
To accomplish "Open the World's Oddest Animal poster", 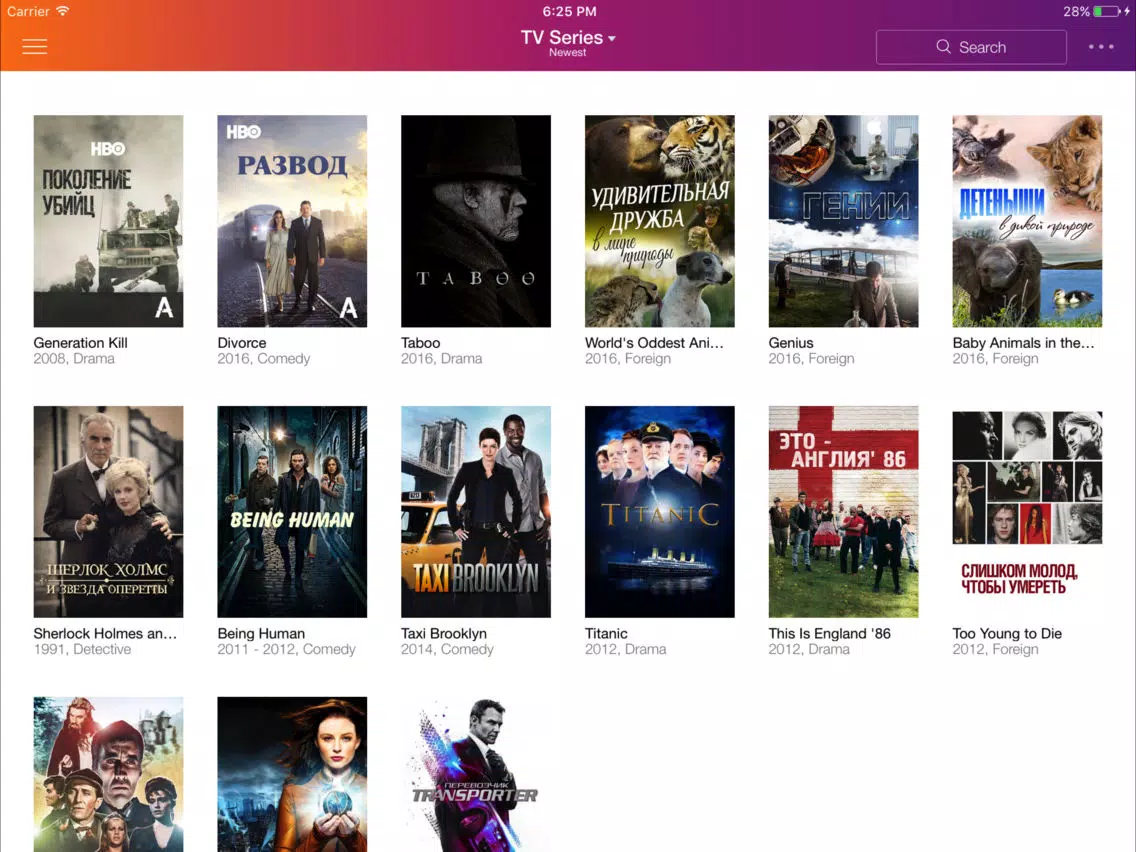I will tap(659, 221).
